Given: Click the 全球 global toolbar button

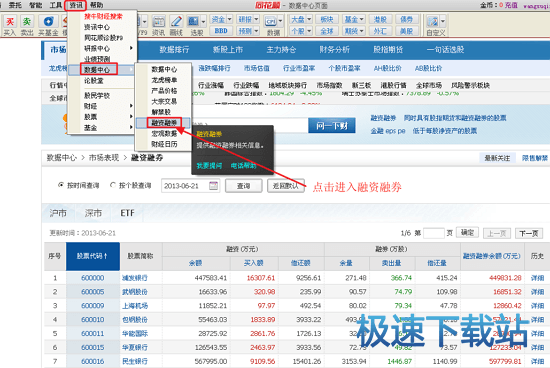Looking at the screenshot, I should tap(327, 31).
